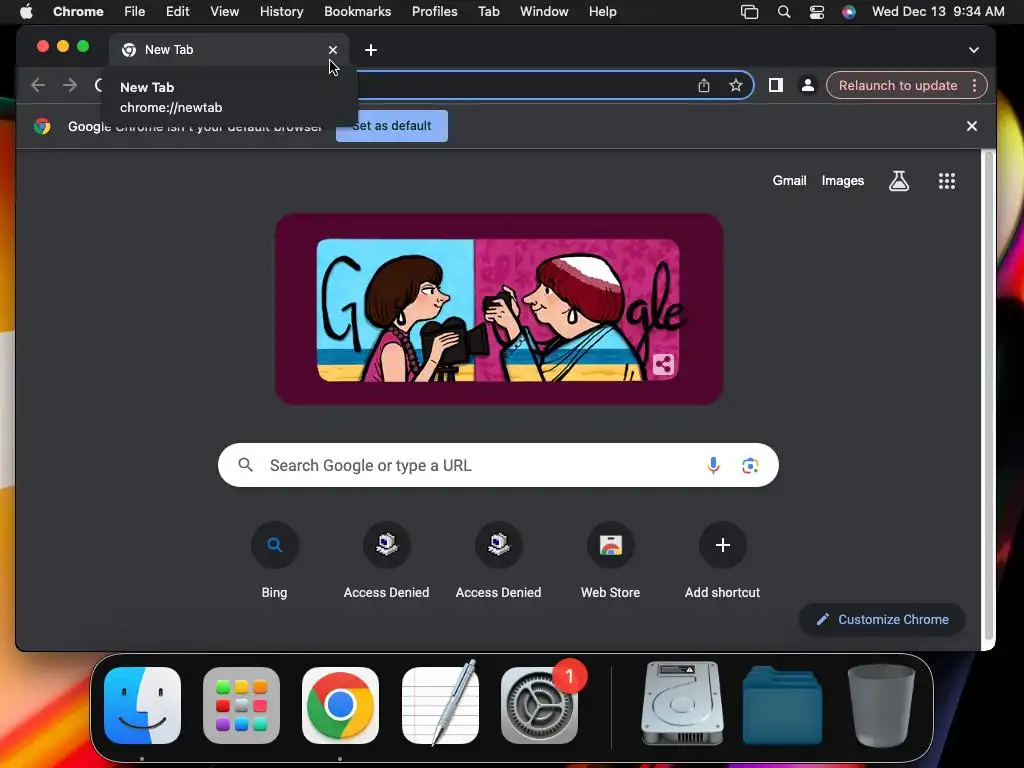
Task: Open the disk drive icon in the Dock
Action: (x=682, y=703)
